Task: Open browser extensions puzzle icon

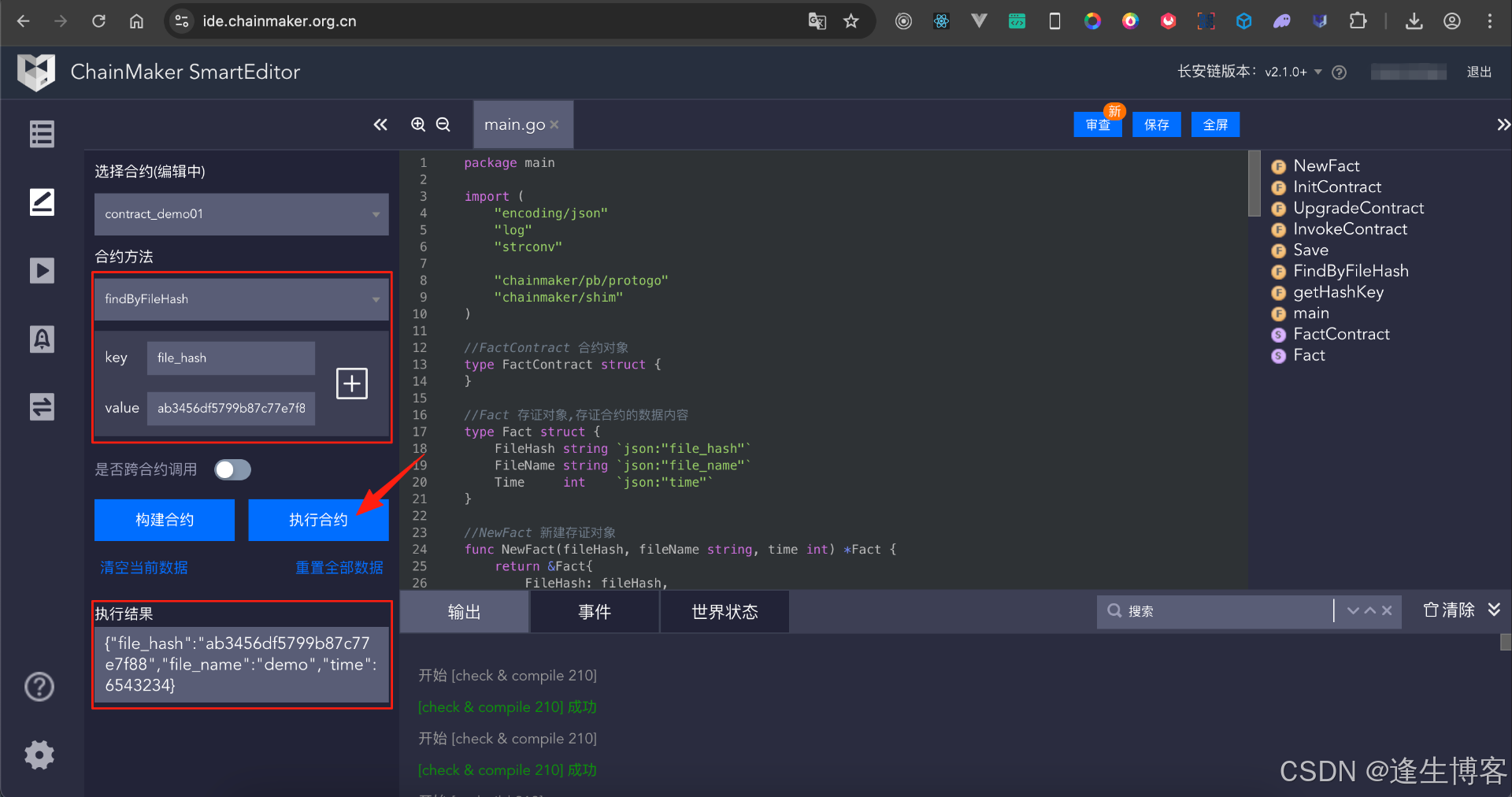Action: coord(1358,21)
